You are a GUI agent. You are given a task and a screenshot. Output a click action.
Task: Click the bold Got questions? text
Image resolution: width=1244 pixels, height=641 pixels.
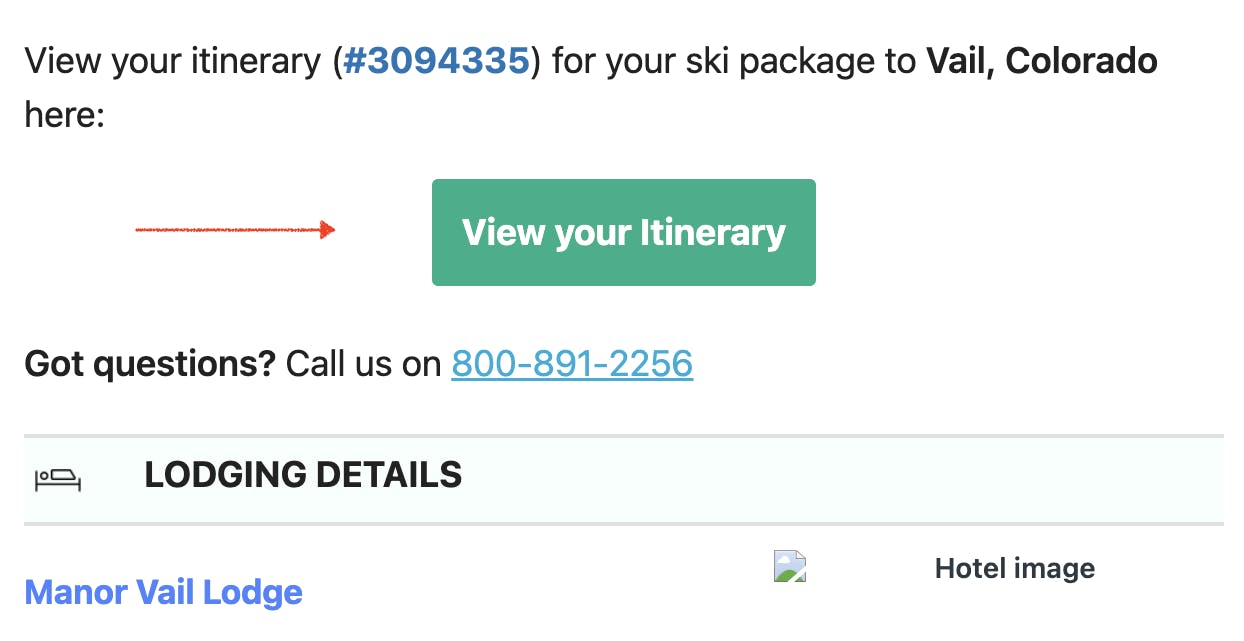point(149,364)
